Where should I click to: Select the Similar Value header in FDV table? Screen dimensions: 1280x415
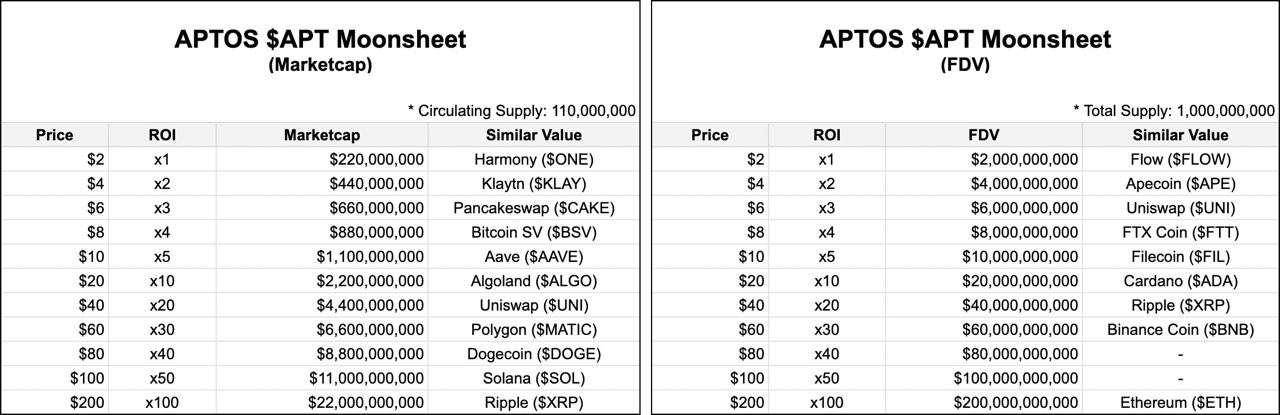tap(1180, 135)
